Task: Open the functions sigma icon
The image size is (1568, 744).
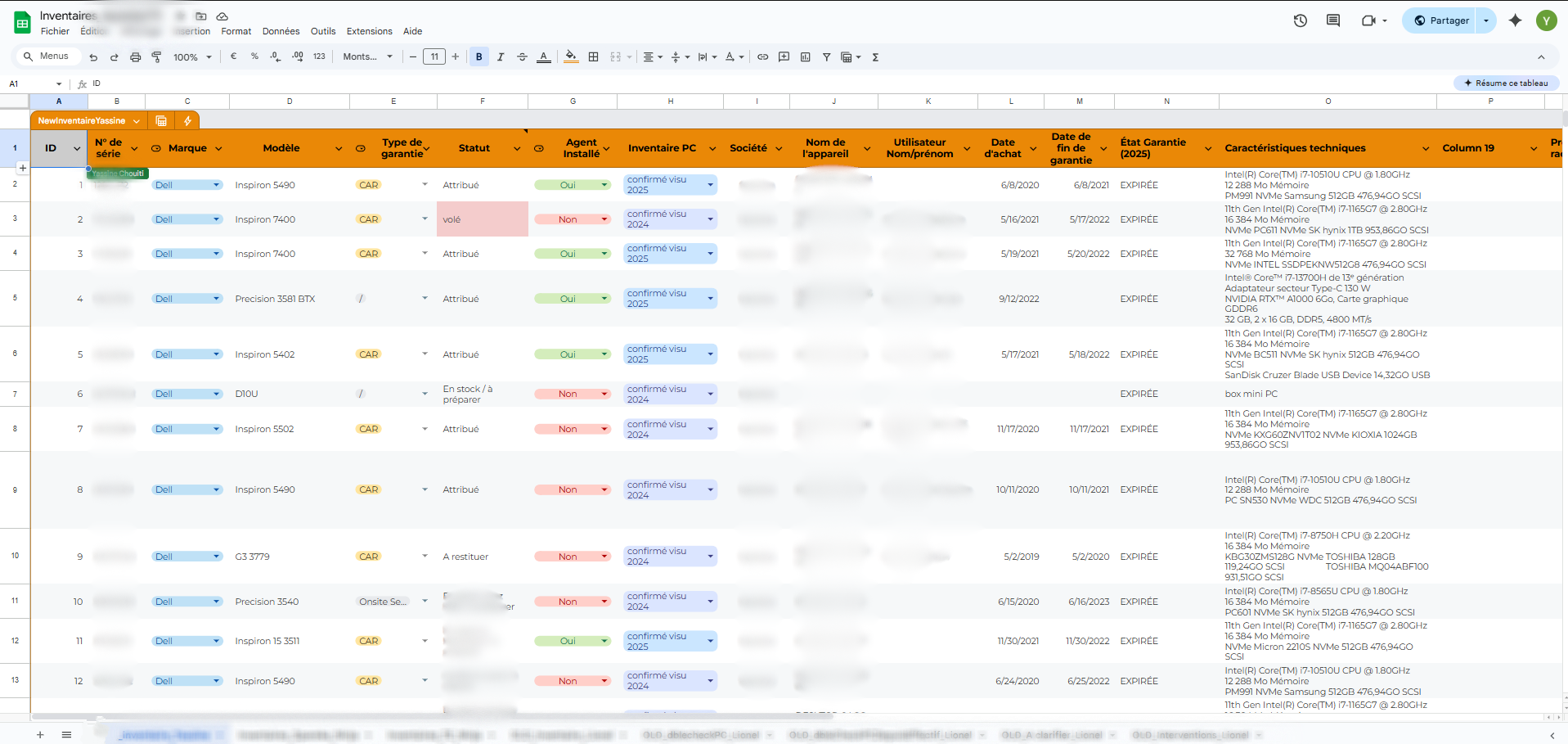Action: (875, 57)
